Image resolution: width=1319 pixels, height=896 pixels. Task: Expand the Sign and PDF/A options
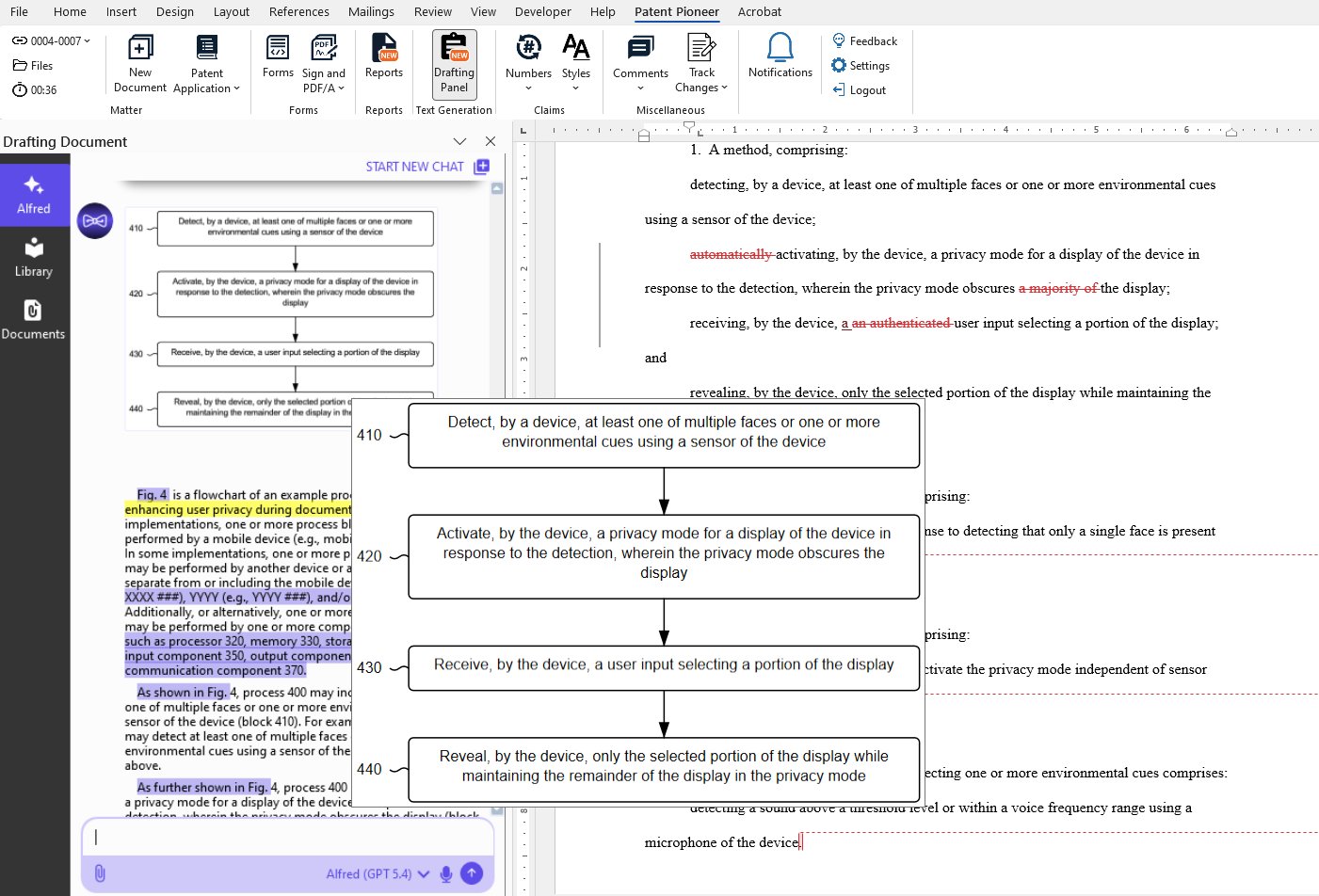pos(324,62)
